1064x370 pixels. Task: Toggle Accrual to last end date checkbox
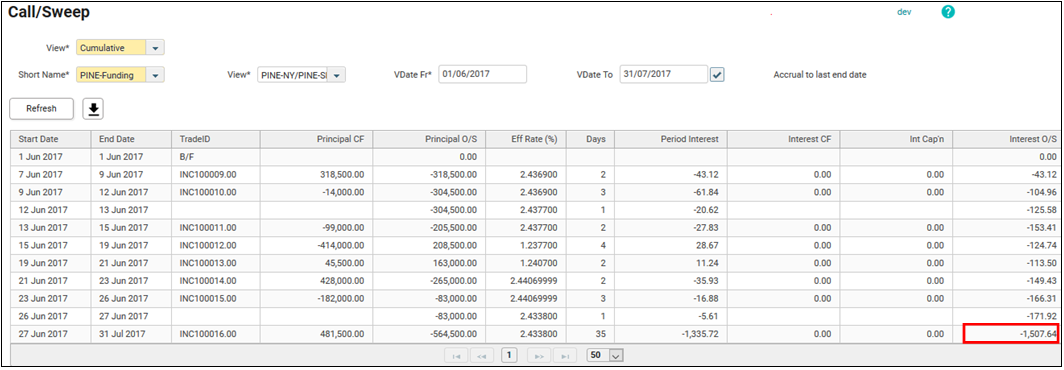pyautogui.click(x=717, y=75)
